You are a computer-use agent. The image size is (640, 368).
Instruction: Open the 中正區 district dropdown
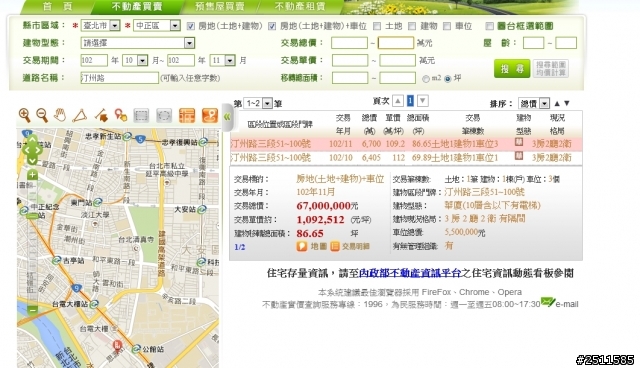[x=157, y=26]
